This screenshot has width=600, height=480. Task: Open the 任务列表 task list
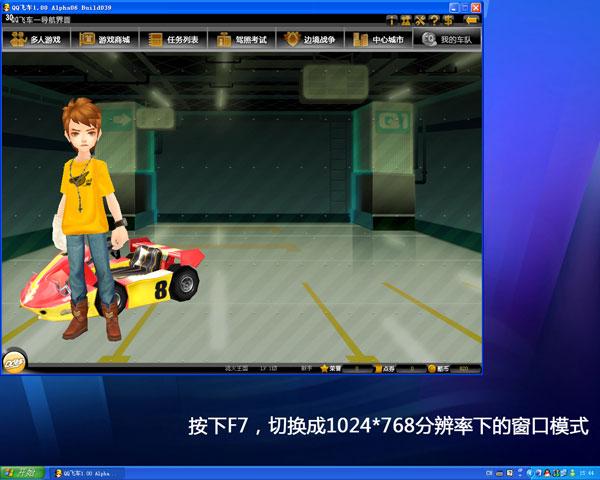point(173,39)
